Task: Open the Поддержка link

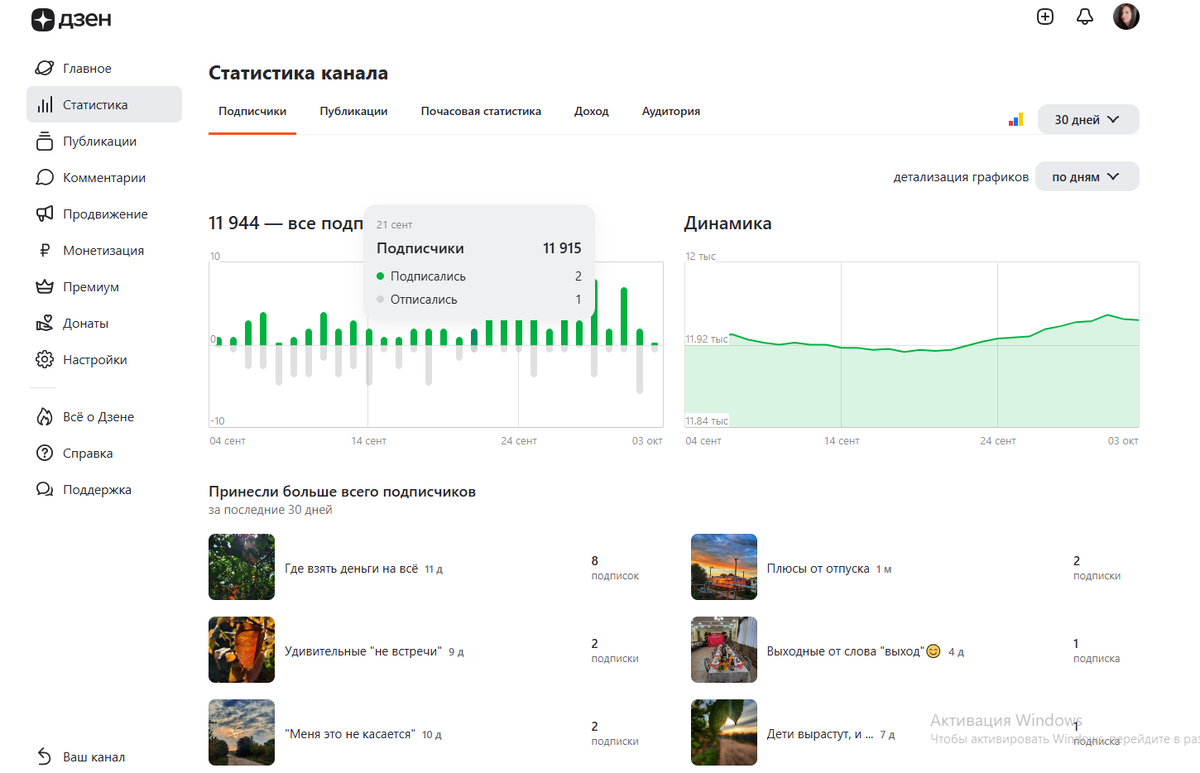Action: point(104,490)
